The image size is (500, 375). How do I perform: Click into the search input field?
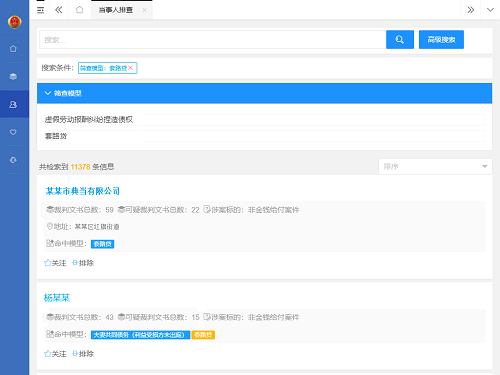pos(213,40)
